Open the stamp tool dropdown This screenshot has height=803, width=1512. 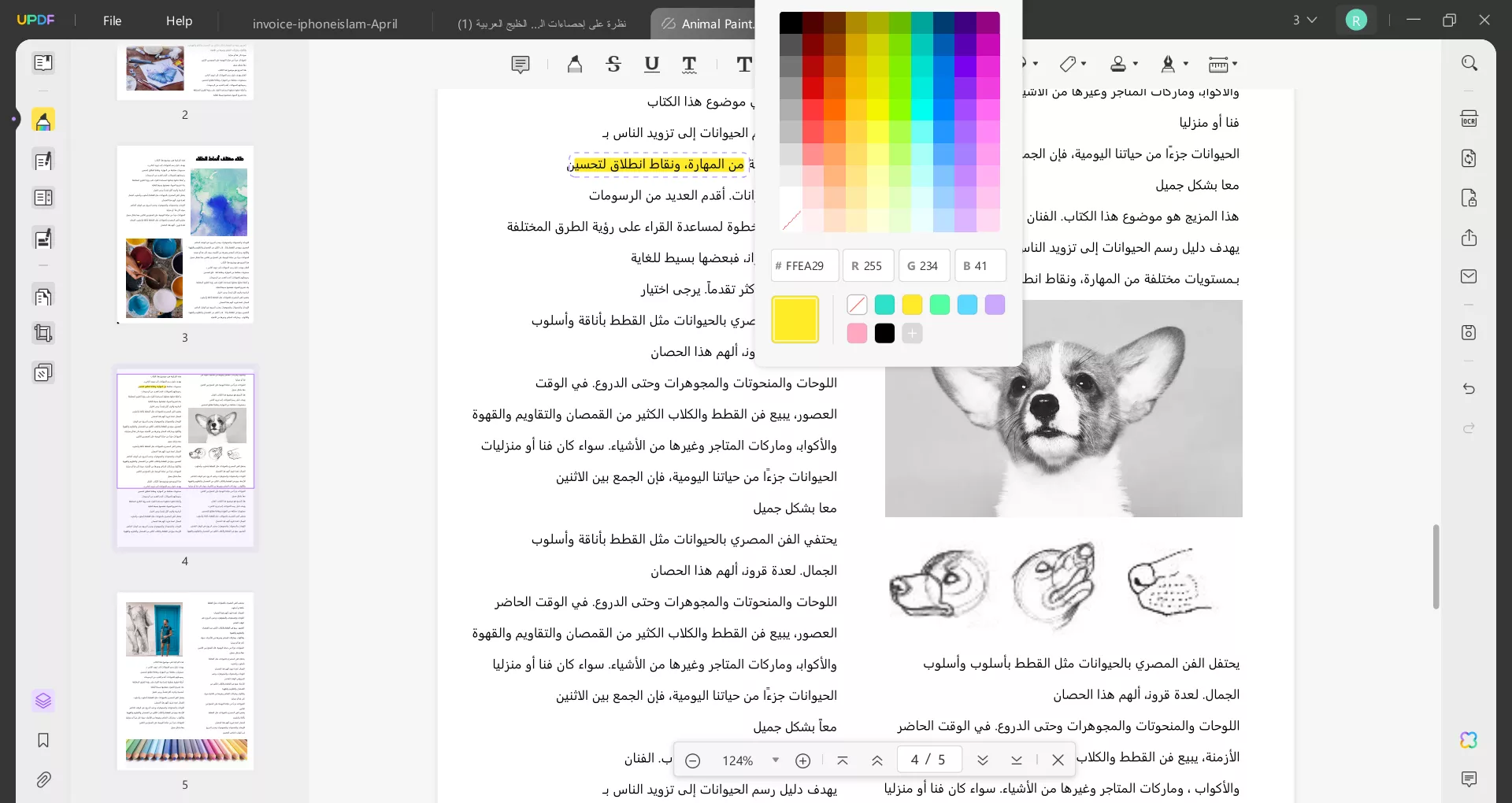tap(1135, 64)
